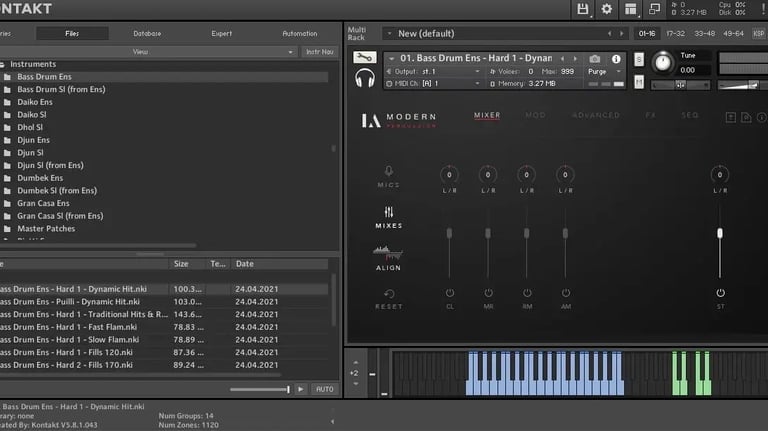Open the FX tab

coord(650,115)
